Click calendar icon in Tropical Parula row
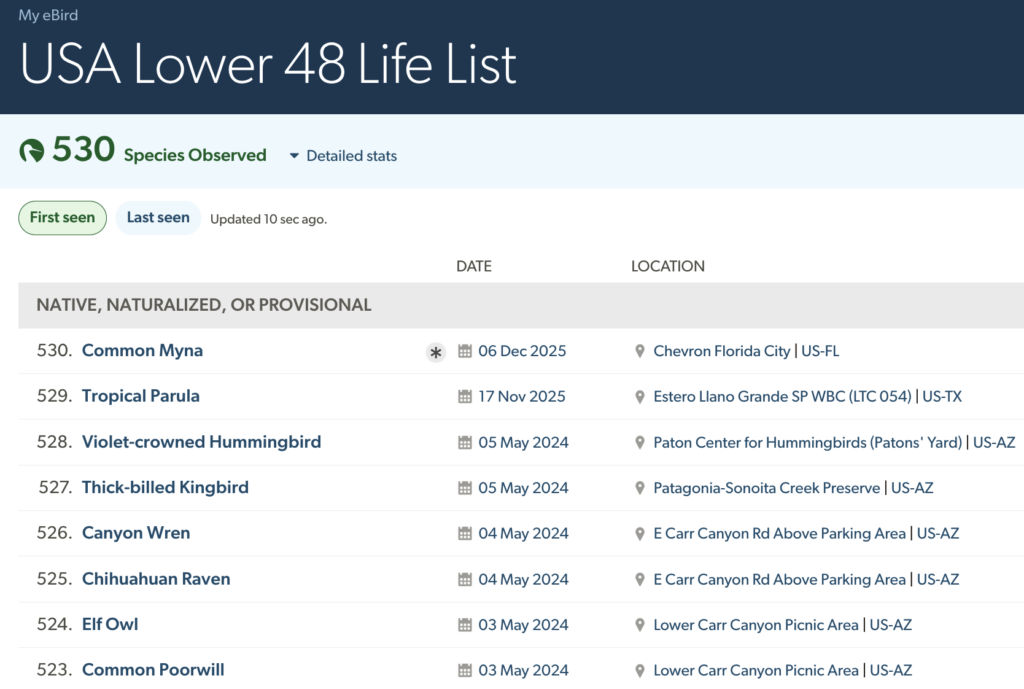This screenshot has width=1024, height=689. tap(464, 397)
